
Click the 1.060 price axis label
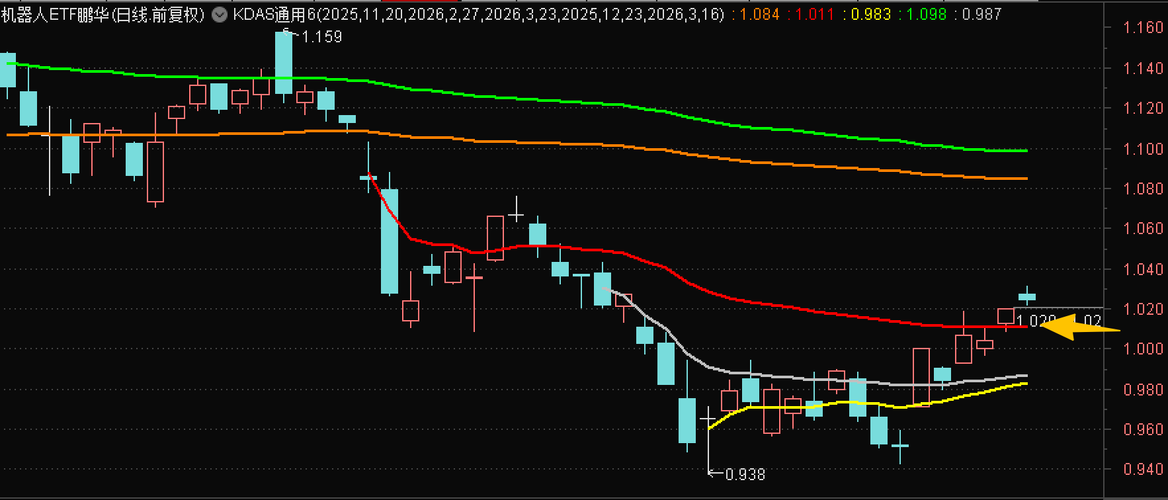tap(1142, 229)
